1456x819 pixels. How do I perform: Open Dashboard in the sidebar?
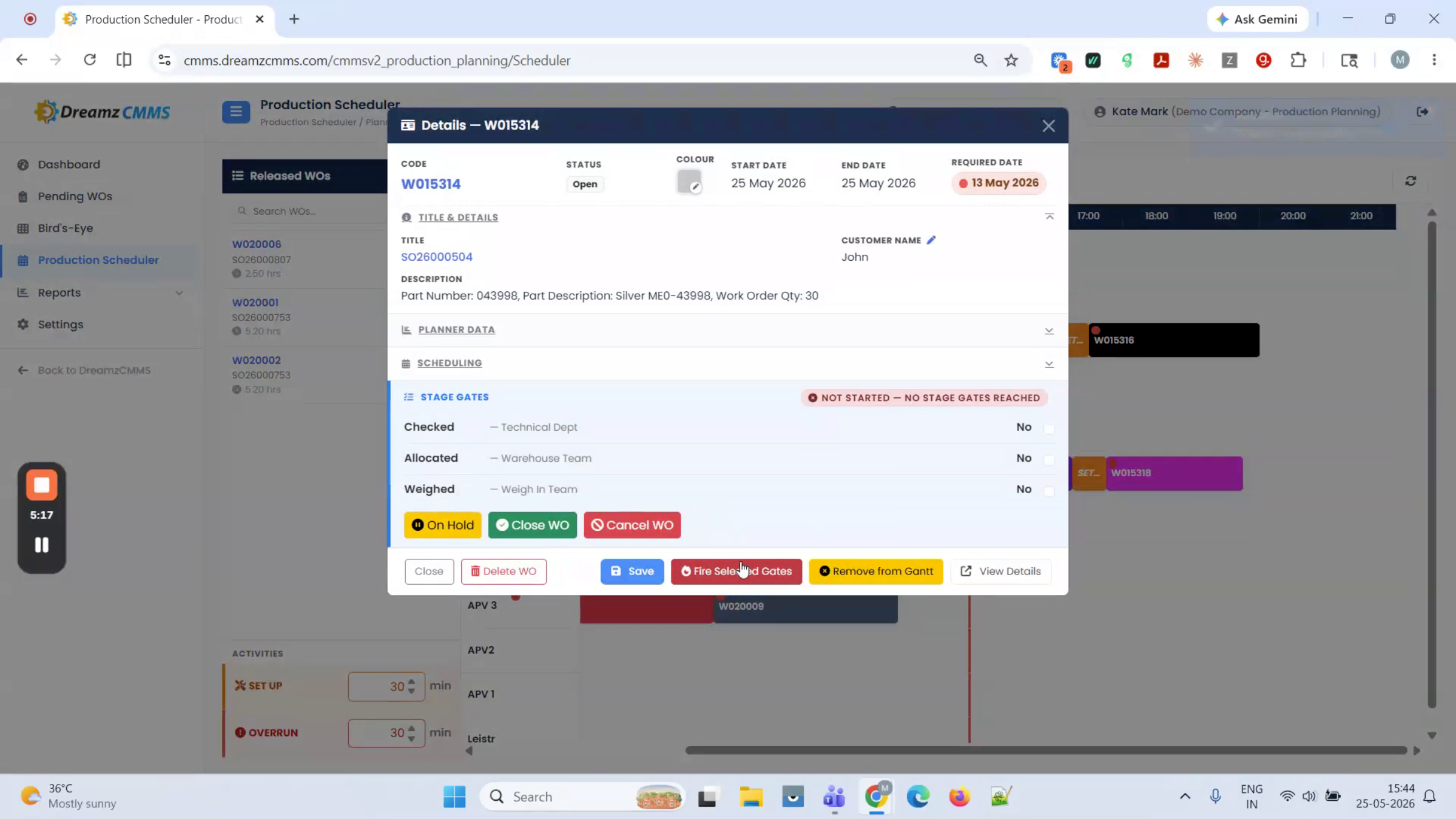click(x=69, y=164)
